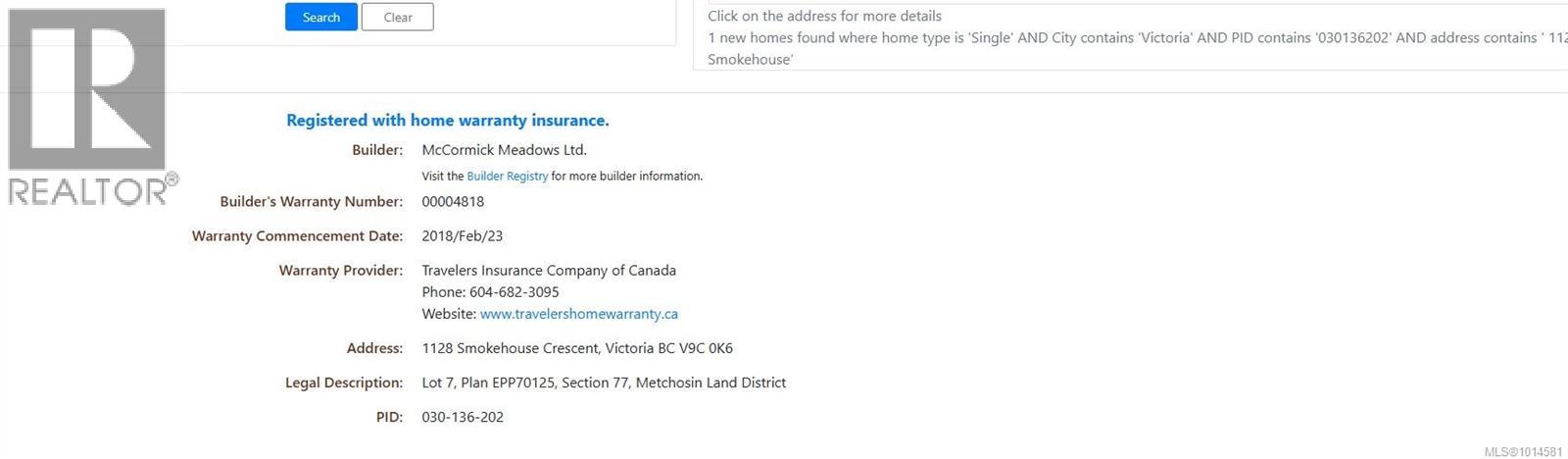Click the PID value 030-136-202
The image size is (1568, 459).
coord(463,417)
